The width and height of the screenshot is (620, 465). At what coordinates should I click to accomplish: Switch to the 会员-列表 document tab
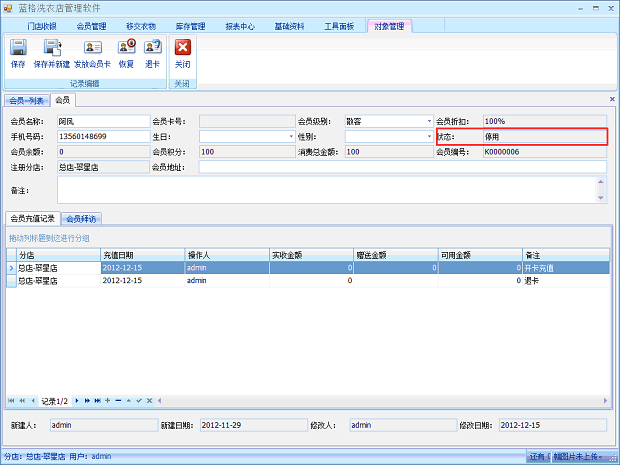coord(27,101)
